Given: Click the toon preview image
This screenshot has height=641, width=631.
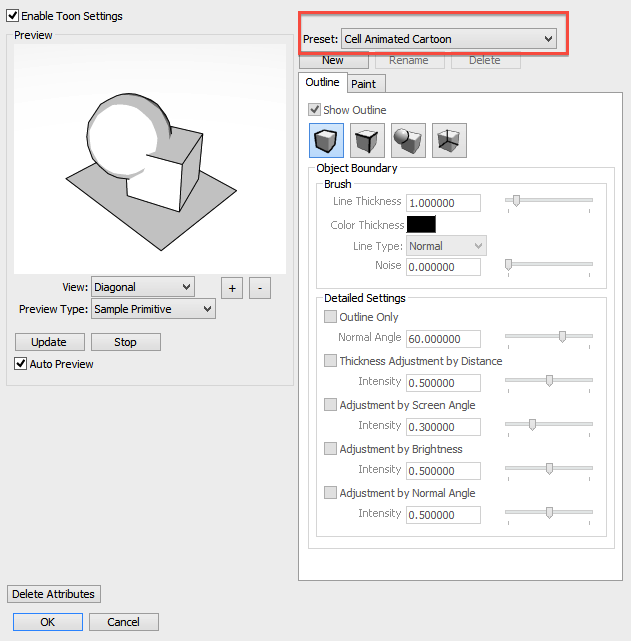Looking at the screenshot, I should pyautogui.click(x=150, y=159).
